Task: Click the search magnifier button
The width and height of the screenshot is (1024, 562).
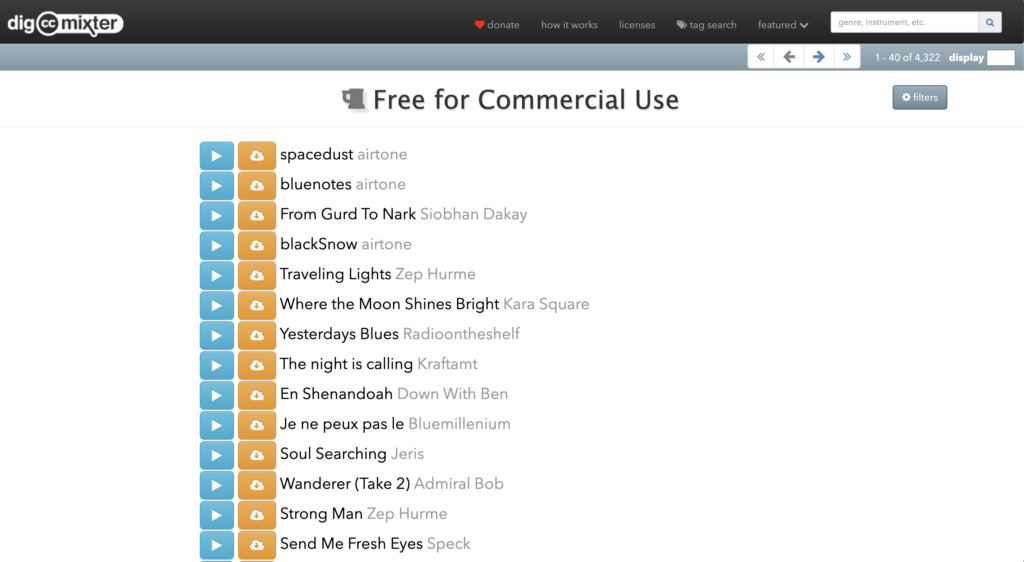Action: [989, 23]
